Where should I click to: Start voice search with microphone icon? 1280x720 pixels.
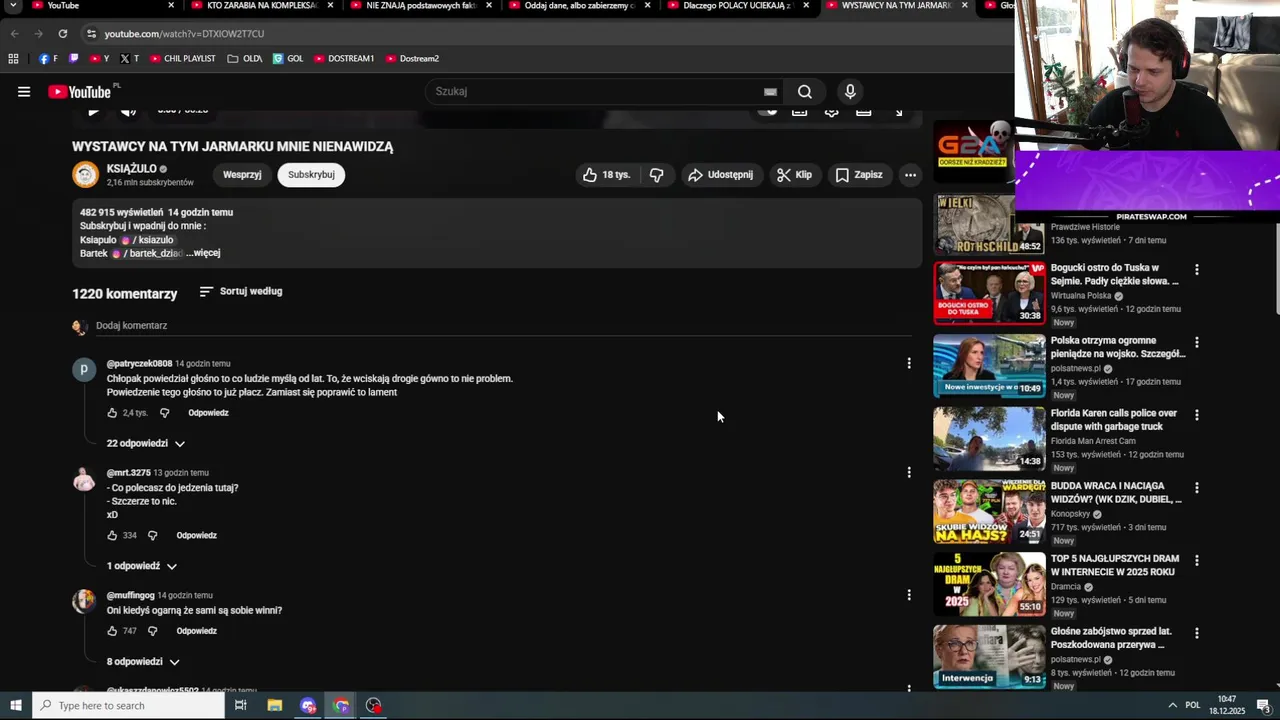[850, 92]
